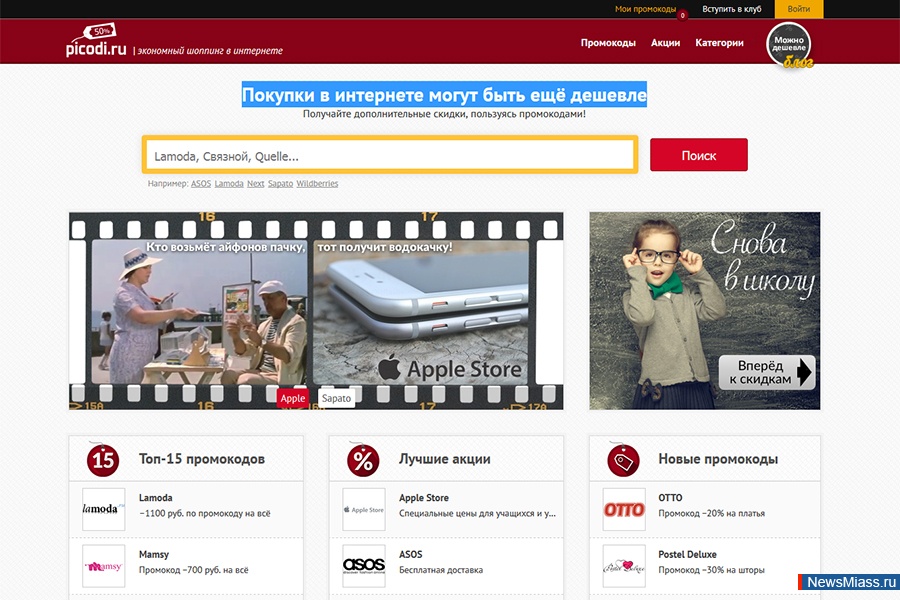Screen dimensions: 900x600
Task: Open the Акции menu
Action: [x=666, y=43]
